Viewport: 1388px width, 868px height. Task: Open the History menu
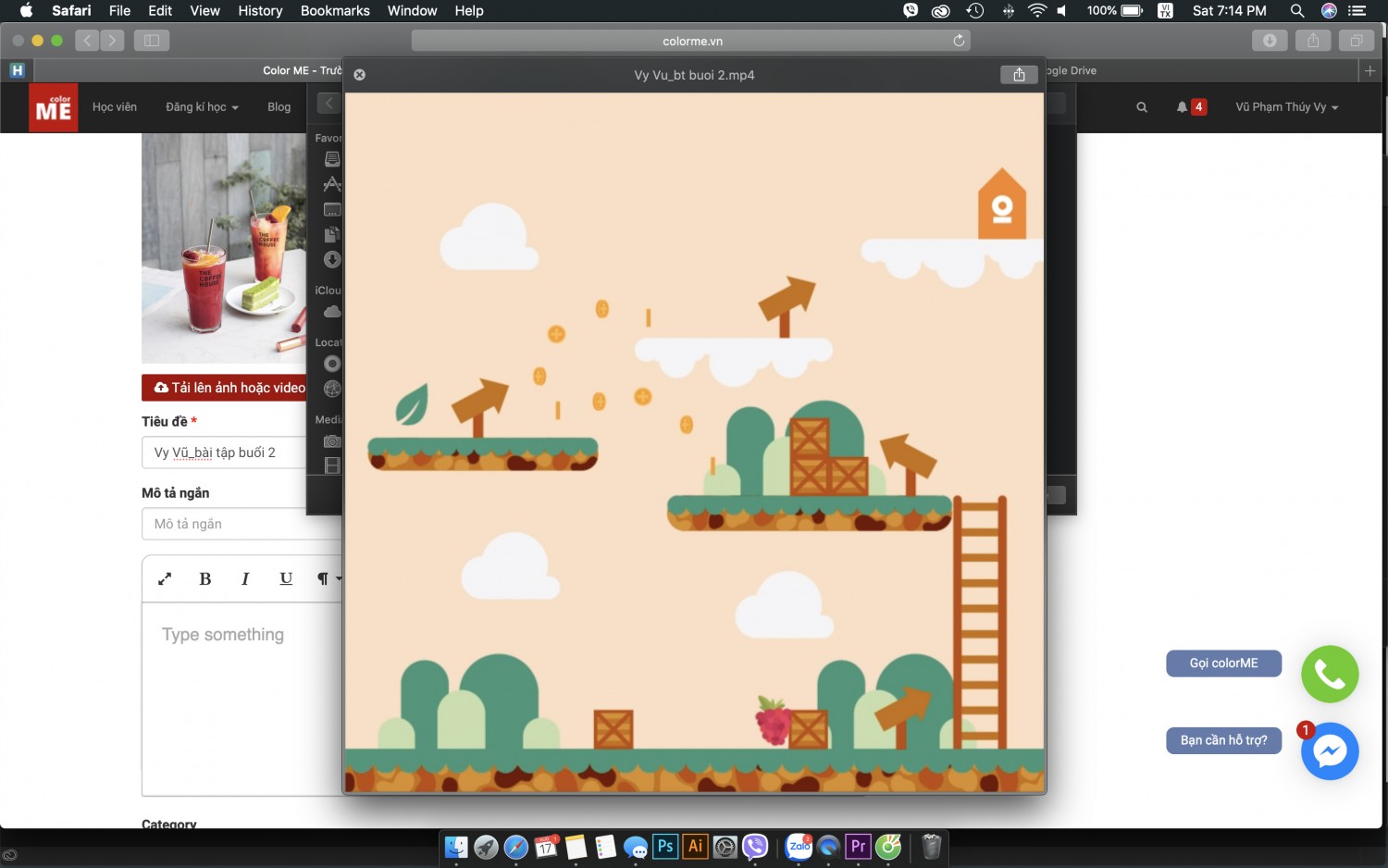[260, 11]
